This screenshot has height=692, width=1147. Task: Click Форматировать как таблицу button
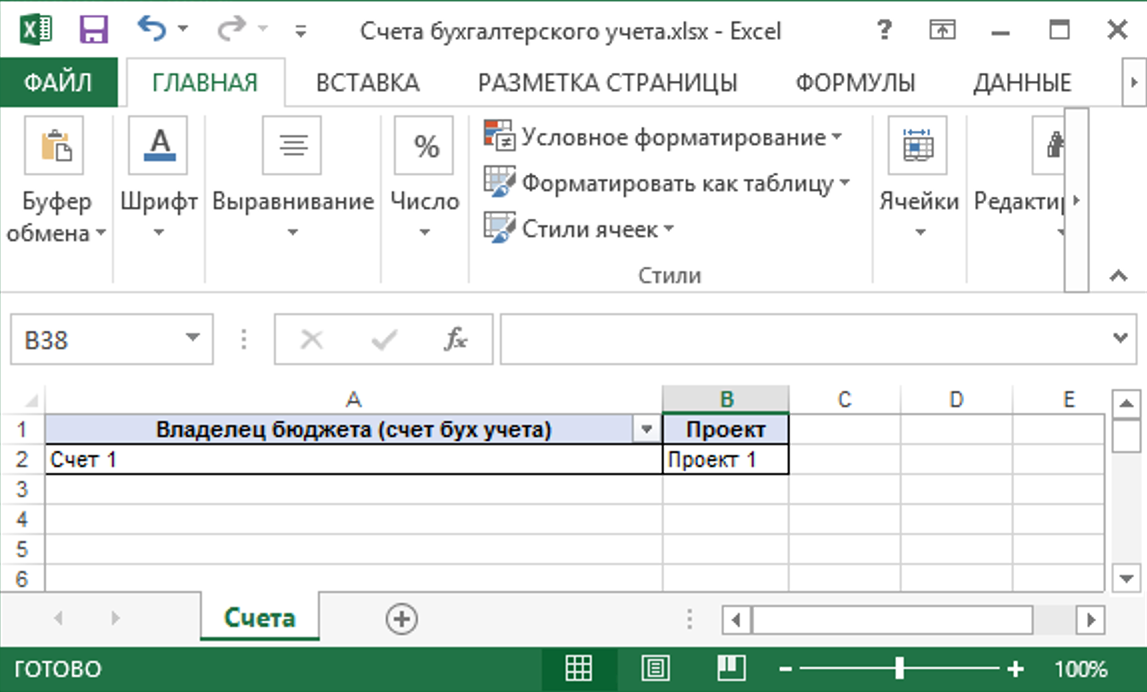coord(667,183)
